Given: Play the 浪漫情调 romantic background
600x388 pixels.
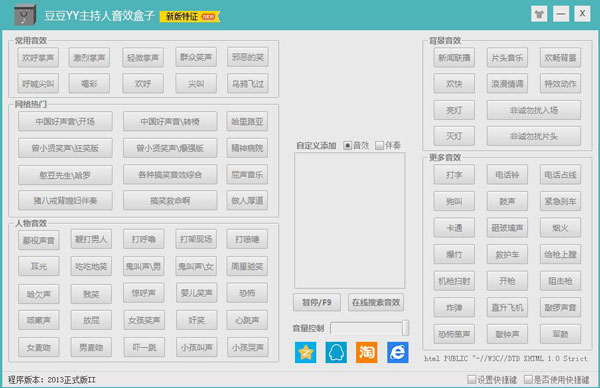Looking at the screenshot, I should [507, 83].
